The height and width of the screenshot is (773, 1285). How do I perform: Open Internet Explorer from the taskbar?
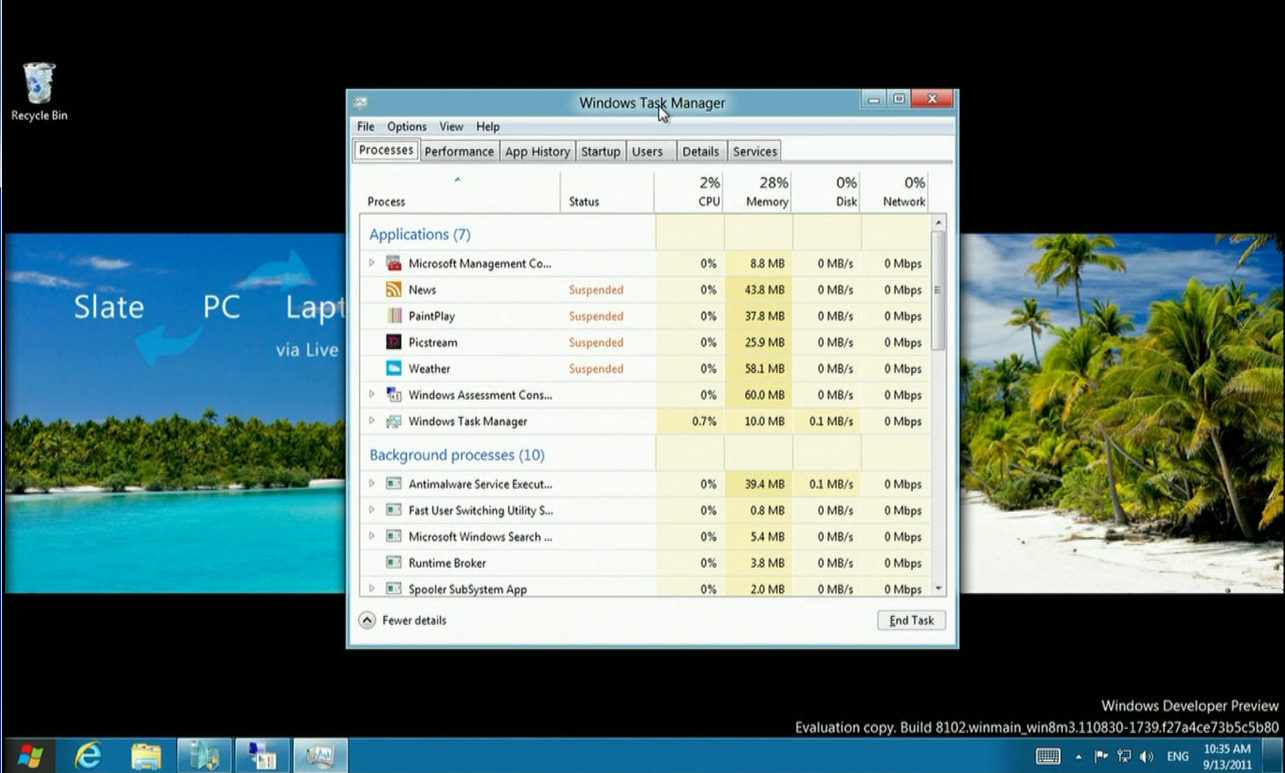tap(88, 755)
